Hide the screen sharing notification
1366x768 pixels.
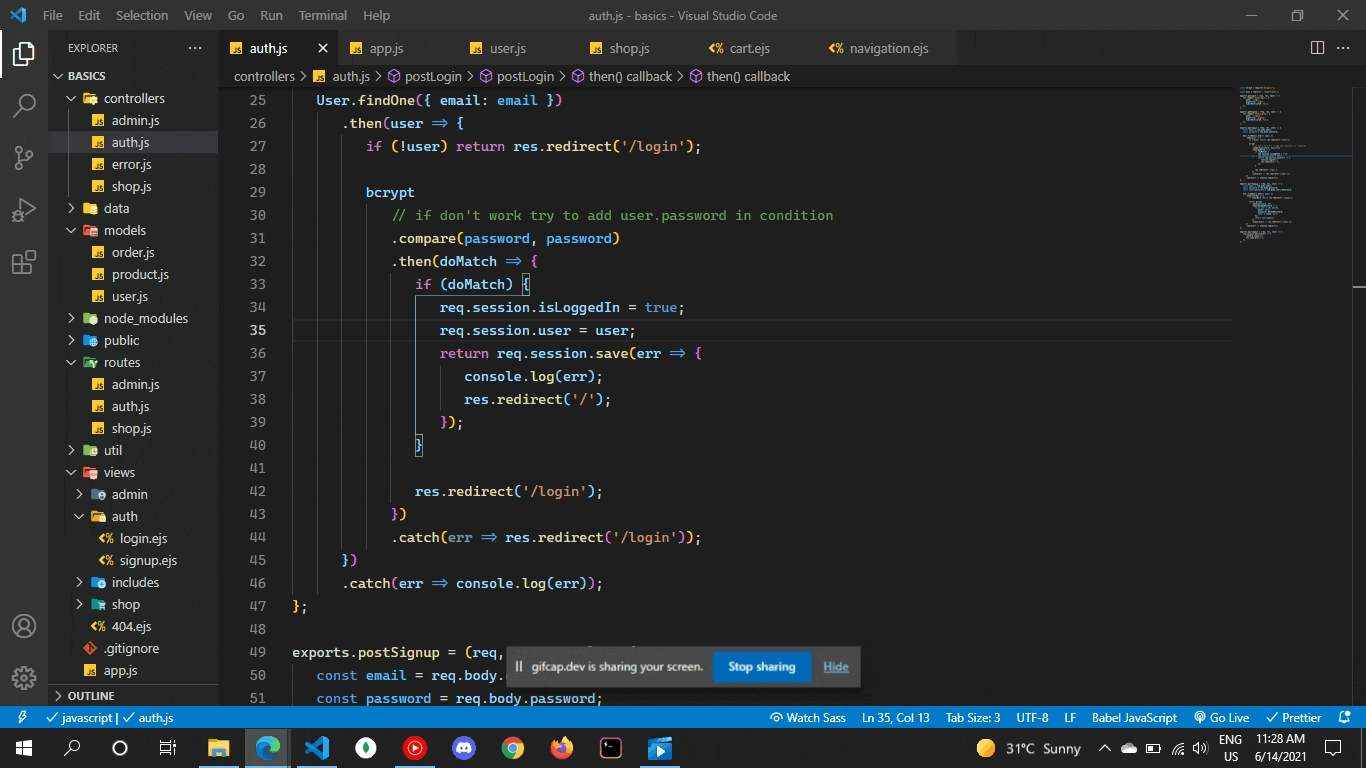(835, 666)
